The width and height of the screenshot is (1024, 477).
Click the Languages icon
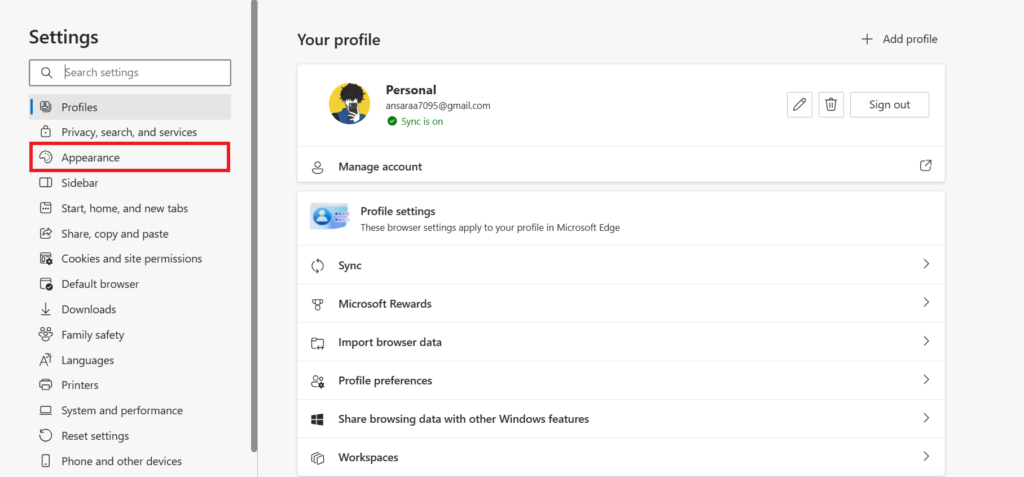(x=46, y=360)
